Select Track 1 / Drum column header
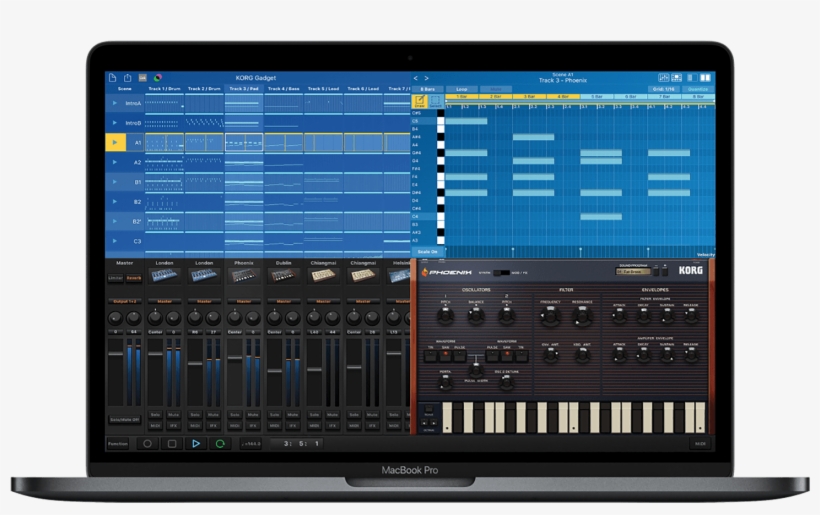Screen dimensions: 820x515 [164, 89]
